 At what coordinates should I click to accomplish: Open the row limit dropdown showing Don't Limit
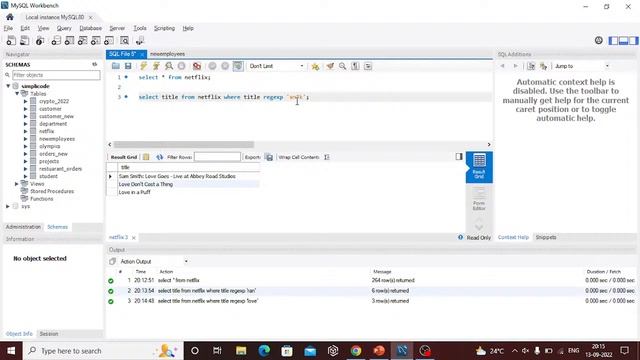[x=276, y=66]
